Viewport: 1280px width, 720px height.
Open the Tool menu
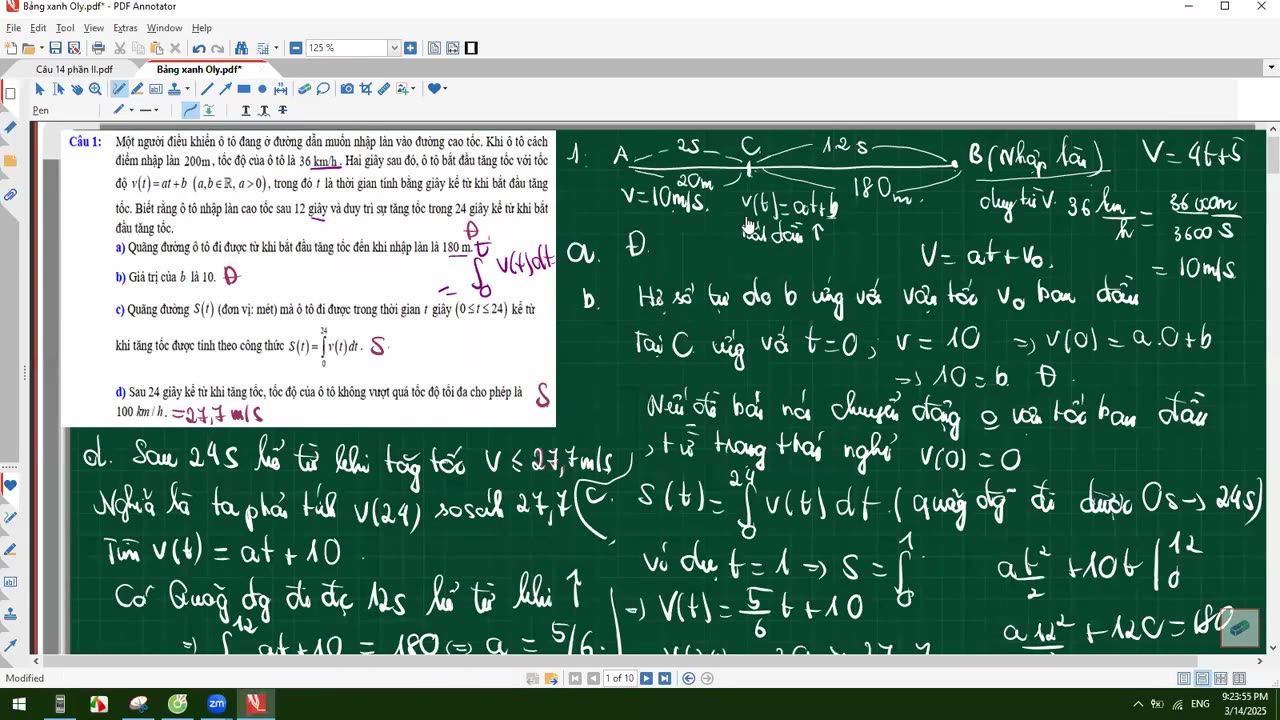[65, 28]
